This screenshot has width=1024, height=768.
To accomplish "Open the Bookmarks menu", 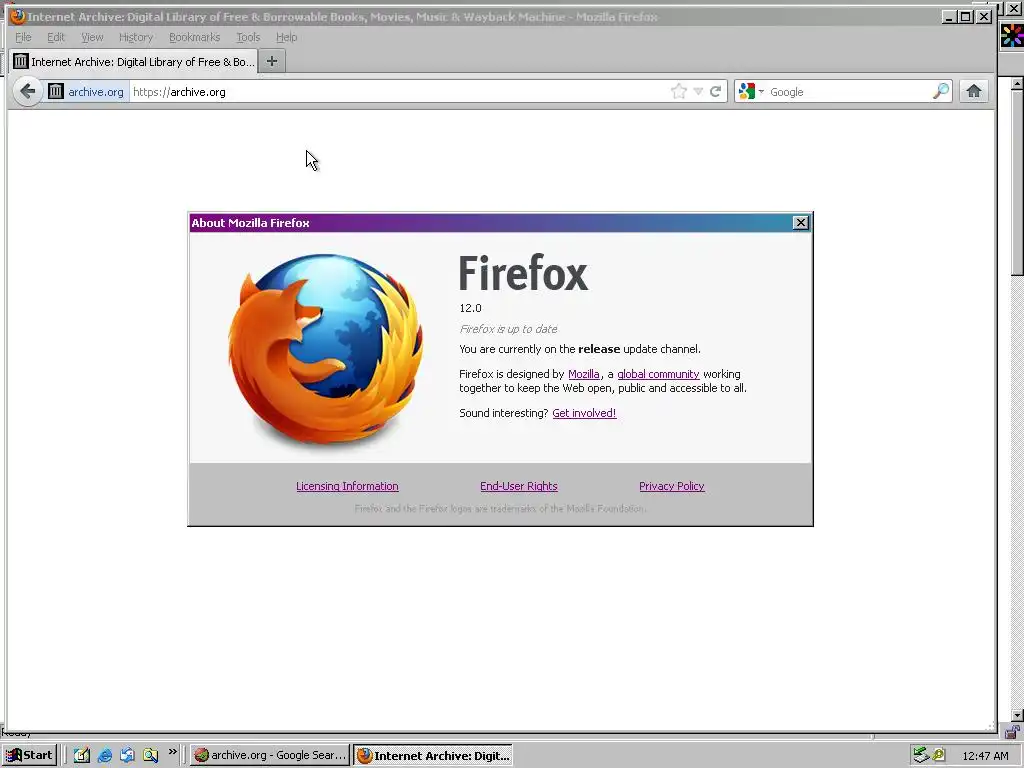I will click(x=195, y=37).
